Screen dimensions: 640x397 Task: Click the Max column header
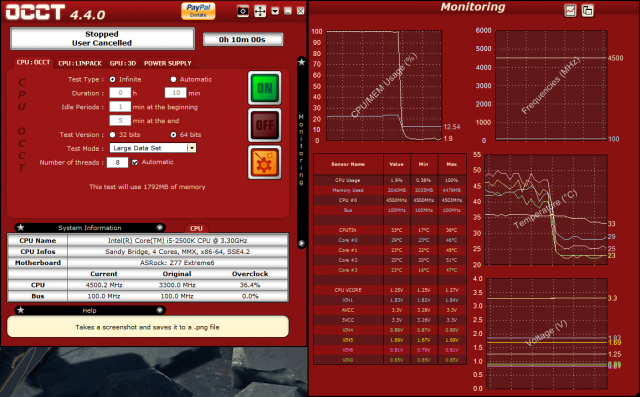tap(452, 164)
